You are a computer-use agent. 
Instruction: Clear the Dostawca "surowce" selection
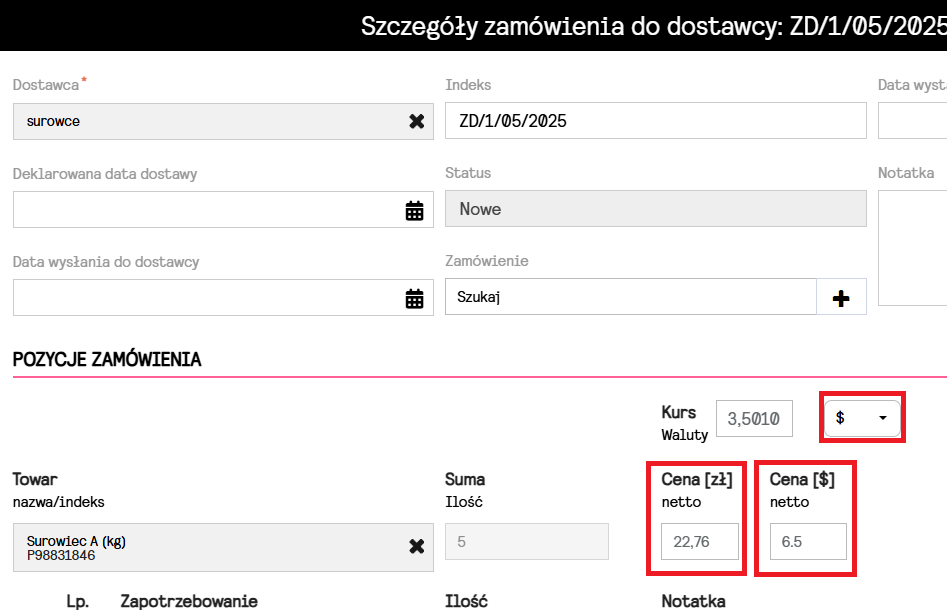(x=416, y=121)
